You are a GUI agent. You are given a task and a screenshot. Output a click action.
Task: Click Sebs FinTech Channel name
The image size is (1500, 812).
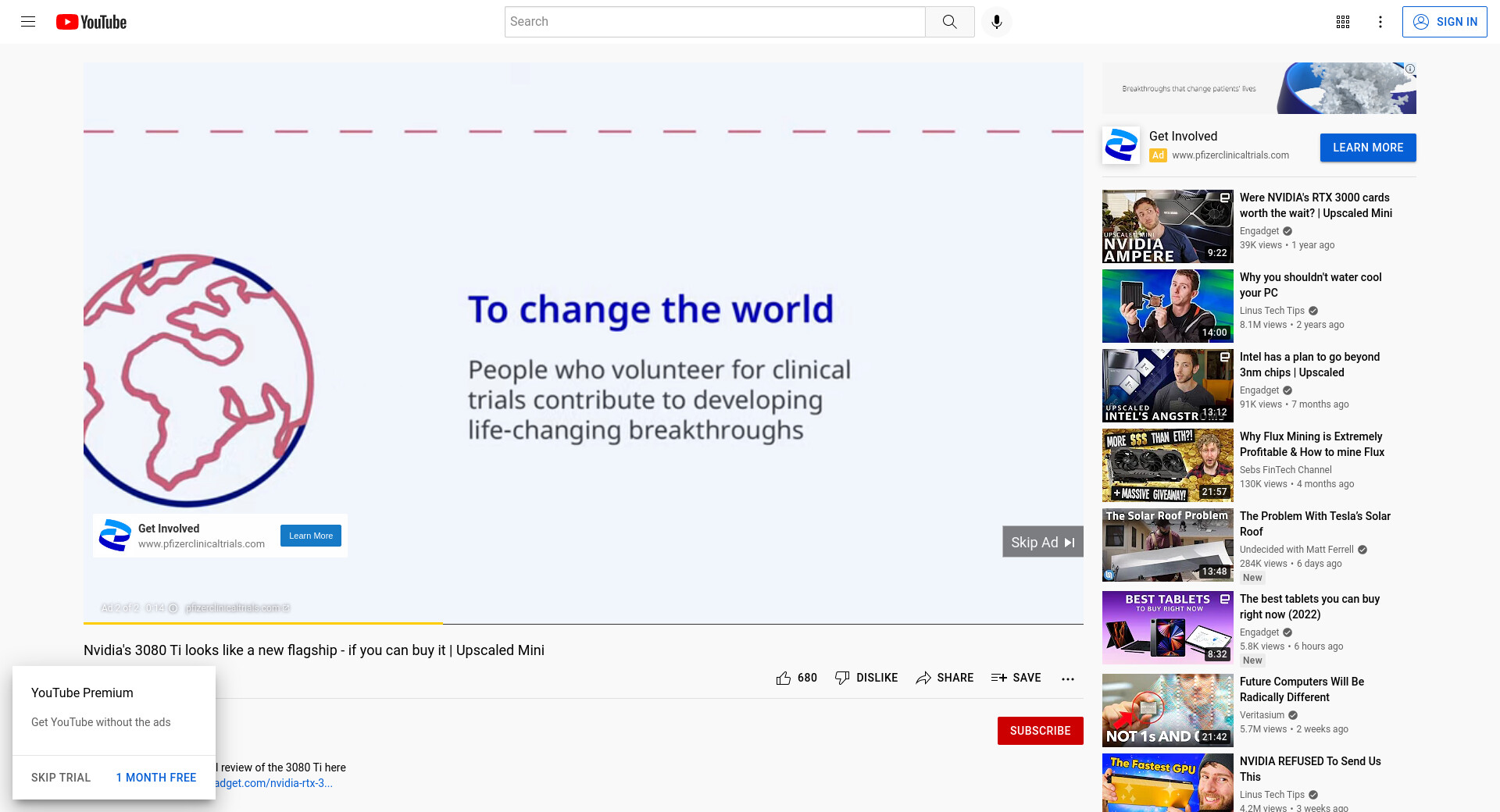[x=1285, y=470]
